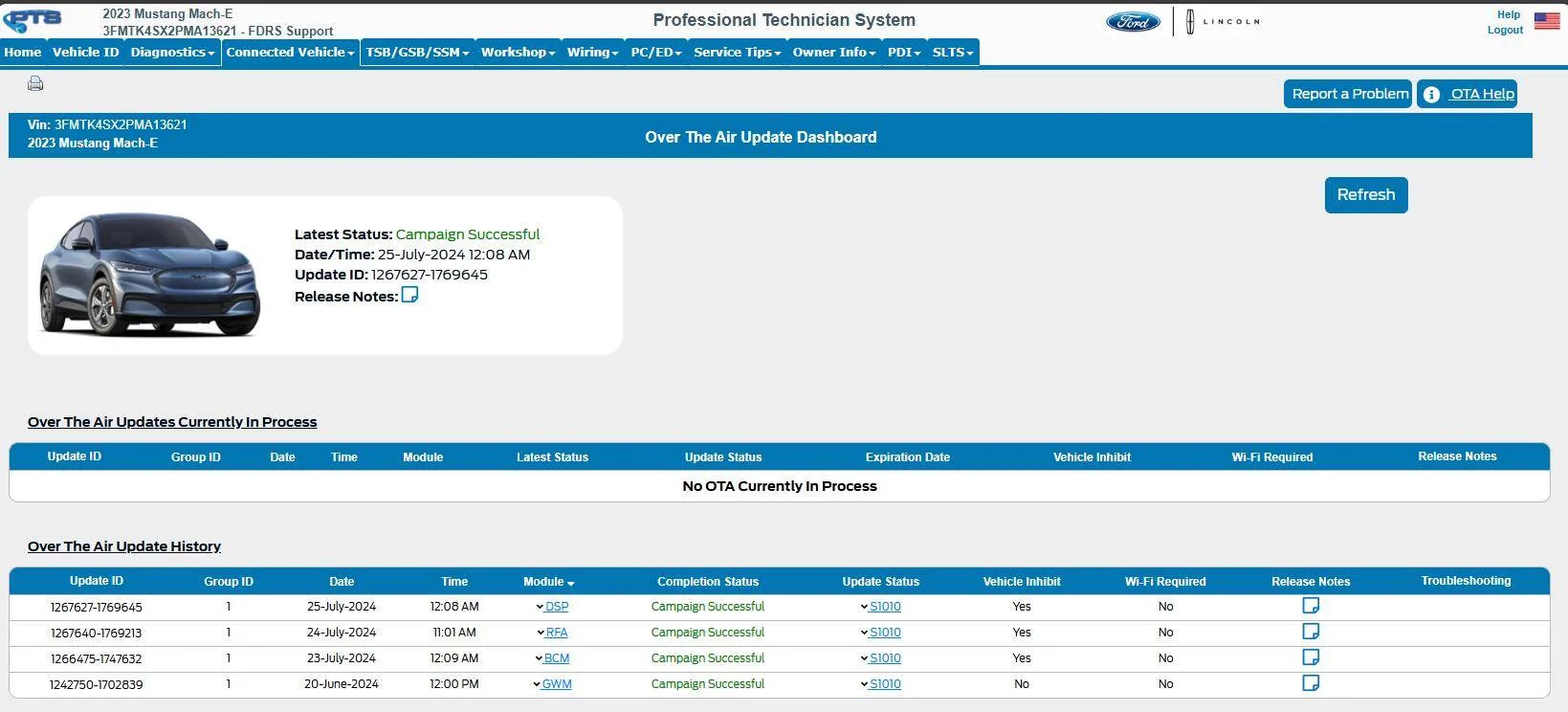This screenshot has height=712, width=1568.
Task: Open release notes for update 1242750-1702839 row
Action: click(x=1311, y=683)
